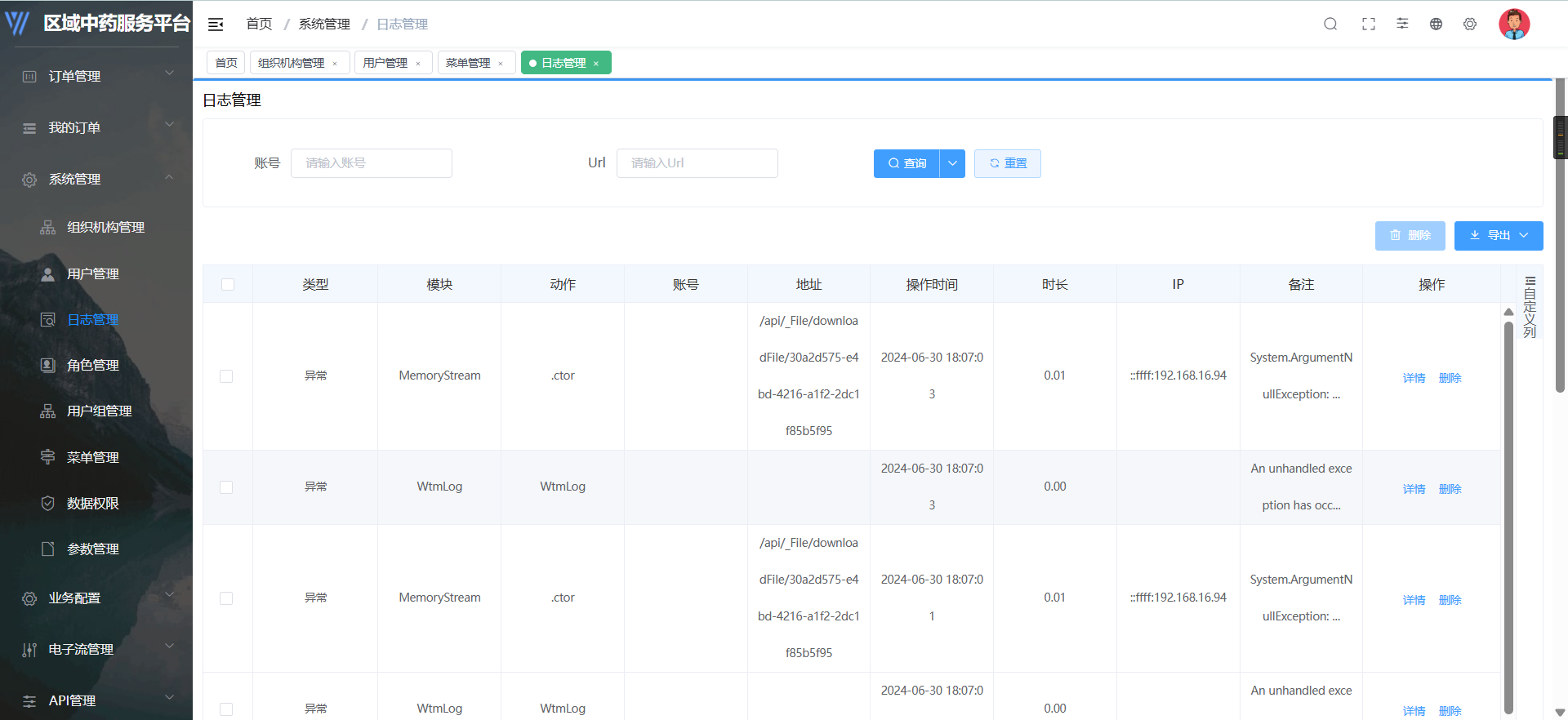Click the 数据权限 shield icon

(48, 503)
